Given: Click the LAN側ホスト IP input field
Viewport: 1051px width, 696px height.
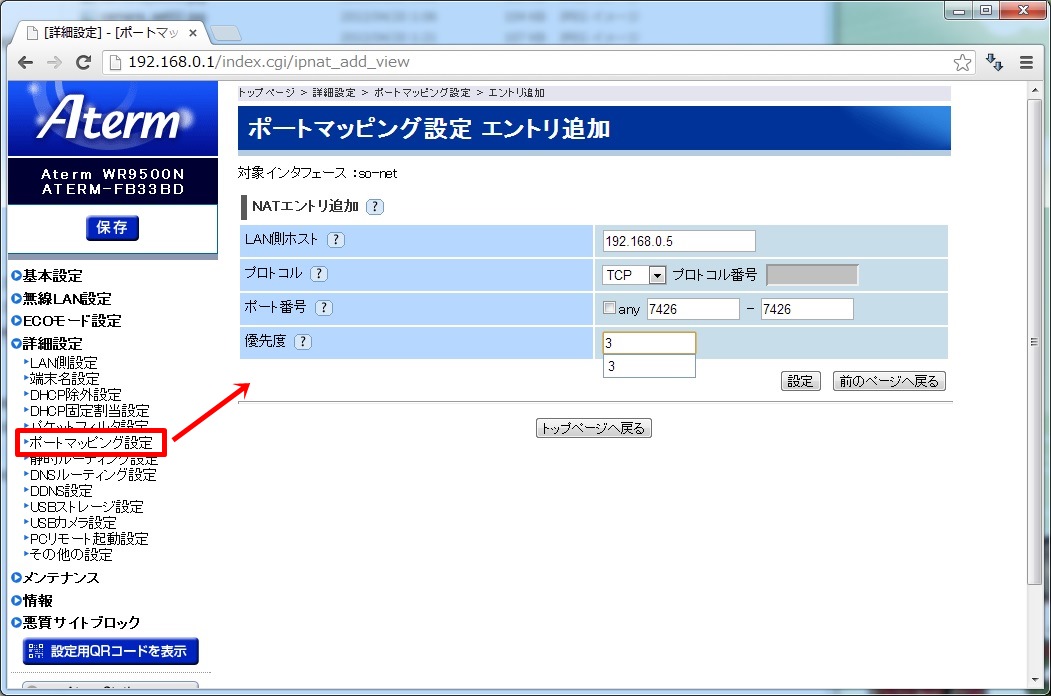Looking at the screenshot, I should pyautogui.click(x=679, y=241).
